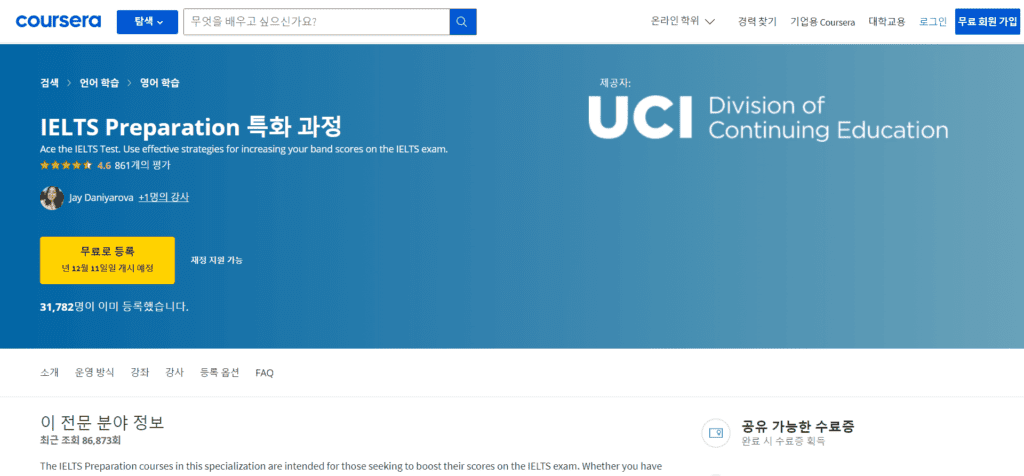Focus the 무엇을 배우고 싶으신가요 search field

click(x=316, y=22)
